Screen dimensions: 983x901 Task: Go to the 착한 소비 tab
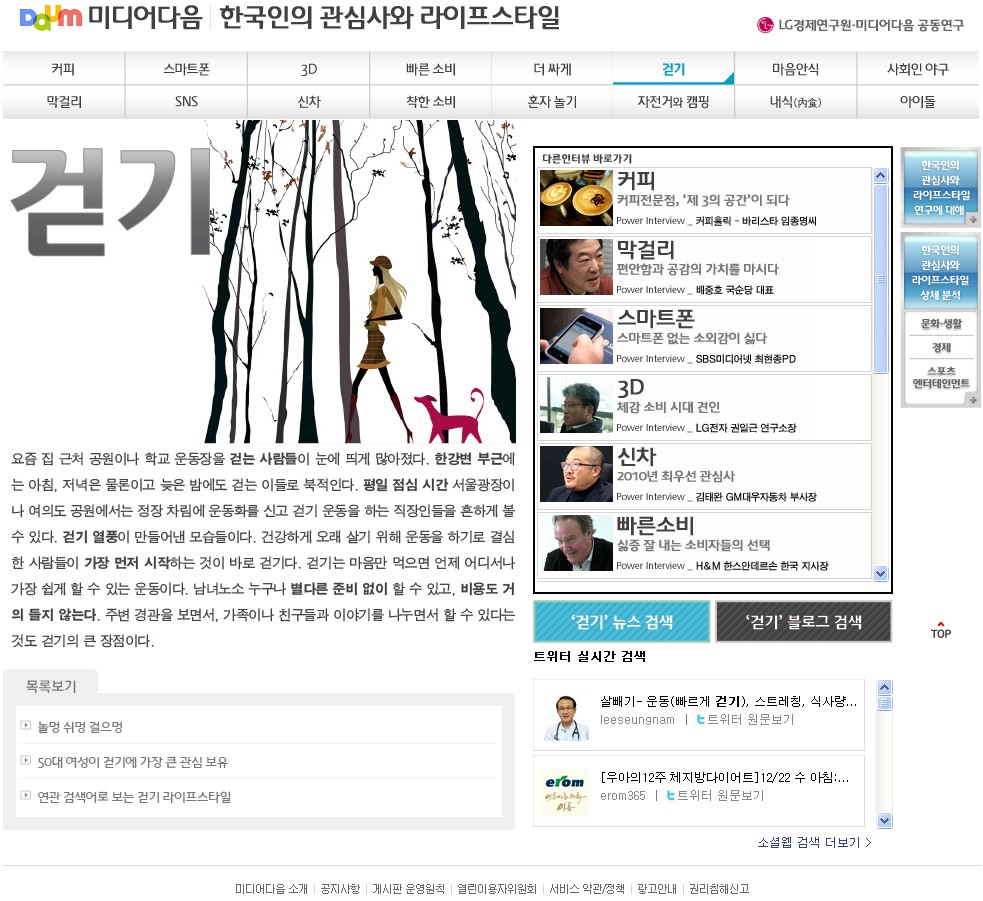[x=431, y=102]
